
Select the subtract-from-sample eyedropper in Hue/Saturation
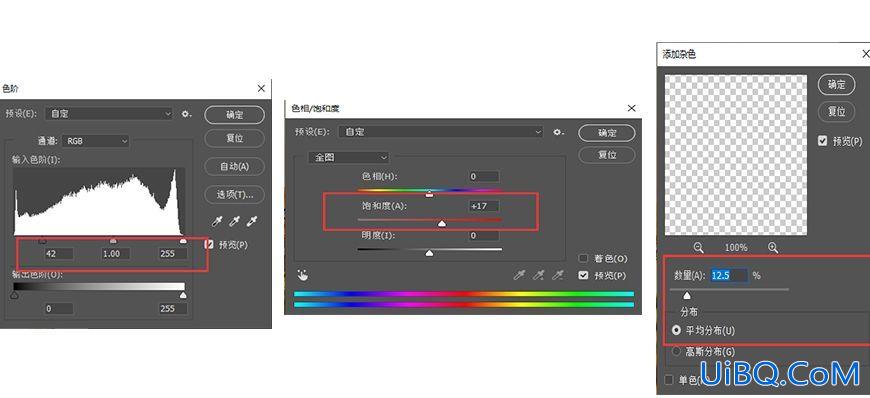tap(558, 275)
